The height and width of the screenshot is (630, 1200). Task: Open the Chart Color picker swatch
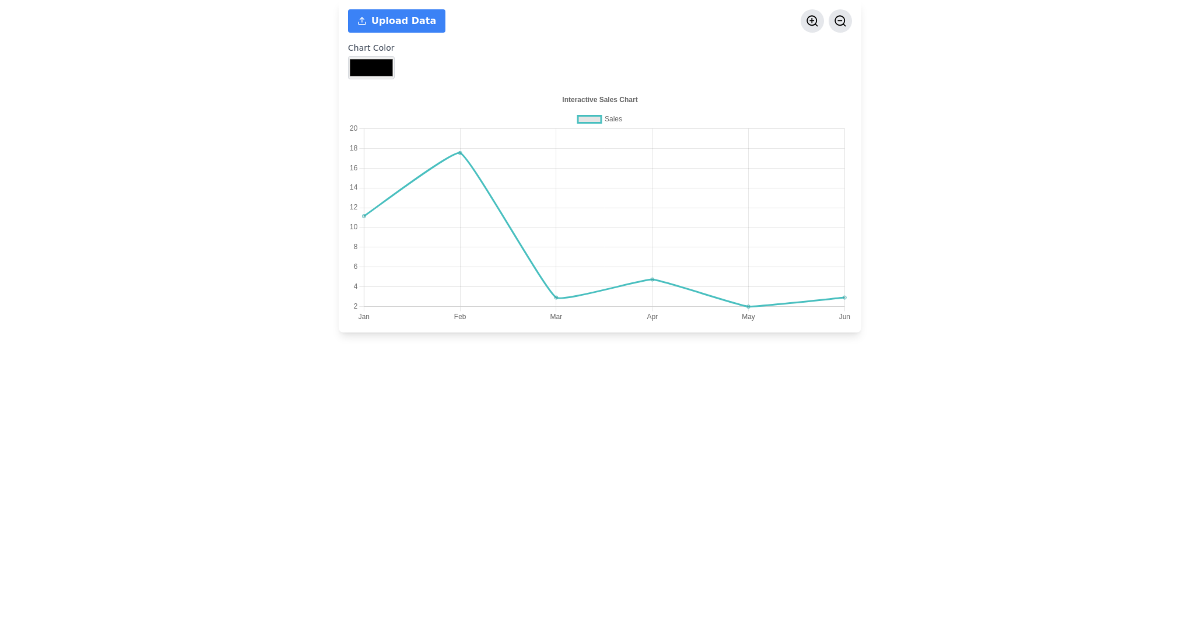(371, 67)
